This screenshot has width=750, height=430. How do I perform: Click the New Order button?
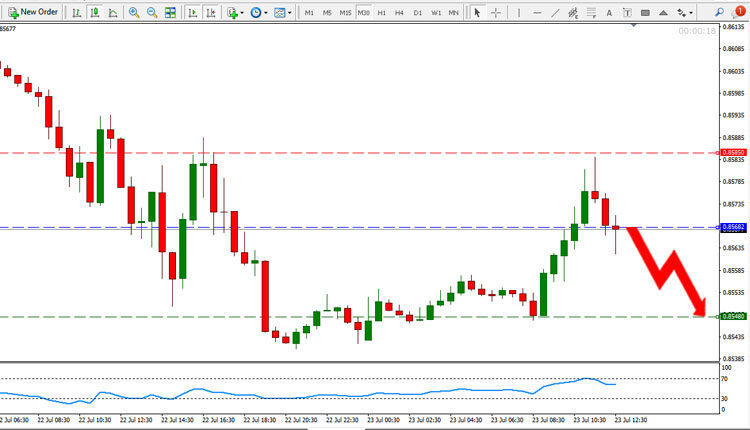[33, 12]
